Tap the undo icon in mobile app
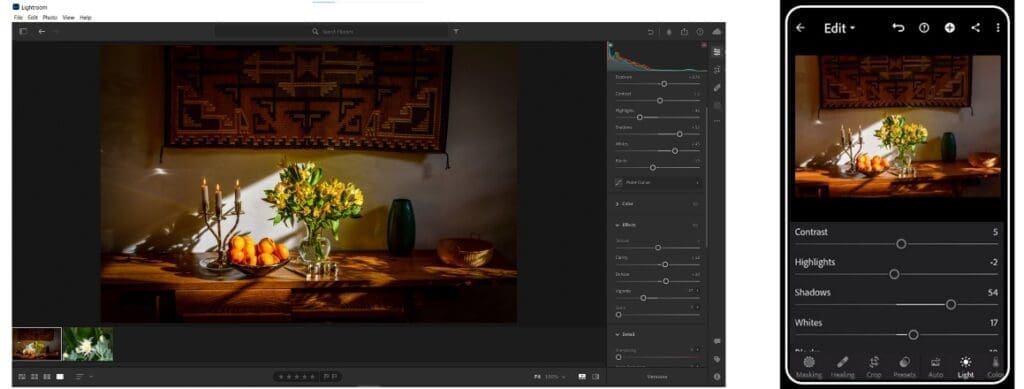Screen dimensions: 1024x389 pos(899,28)
